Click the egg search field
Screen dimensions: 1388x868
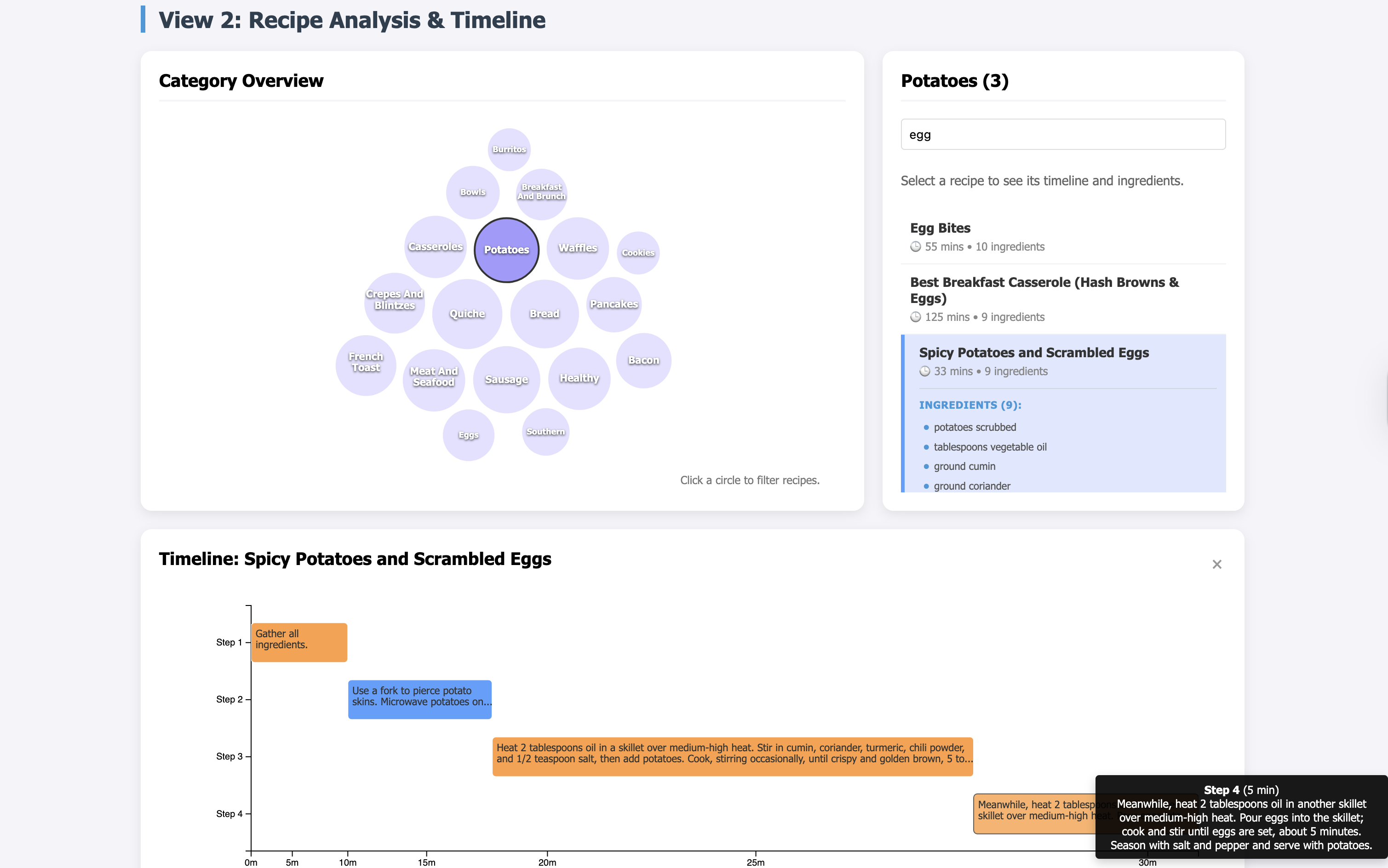point(1063,134)
